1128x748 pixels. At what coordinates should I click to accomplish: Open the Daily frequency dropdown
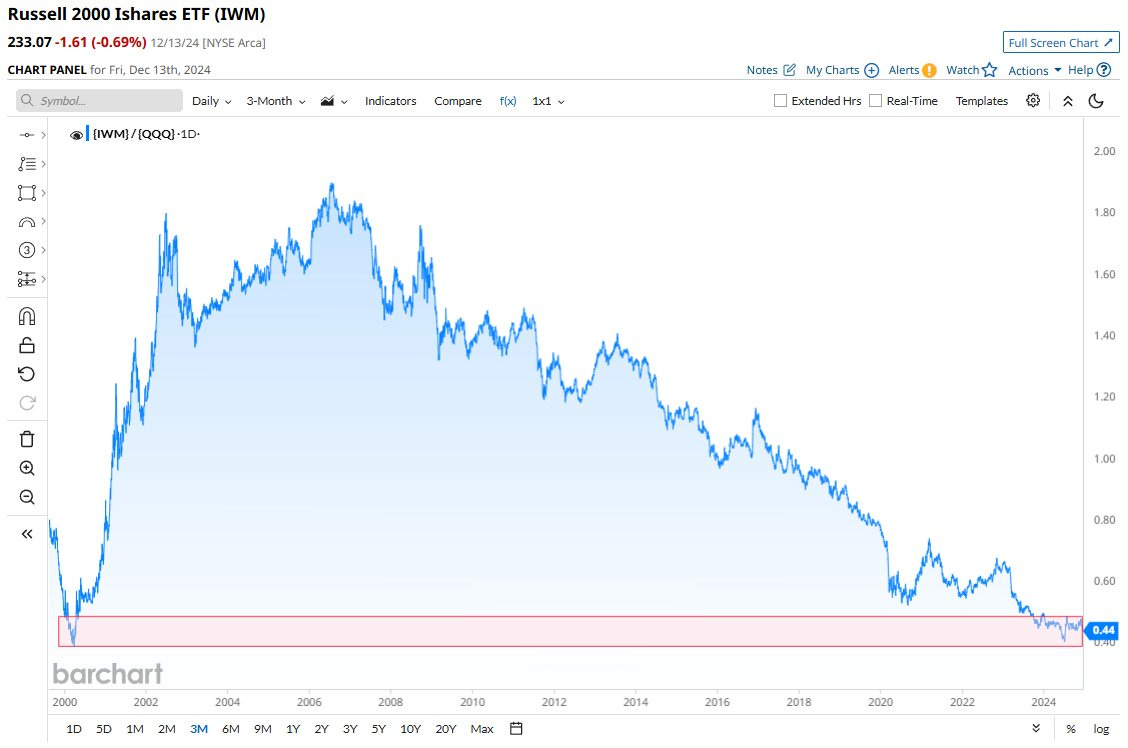(x=212, y=101)
